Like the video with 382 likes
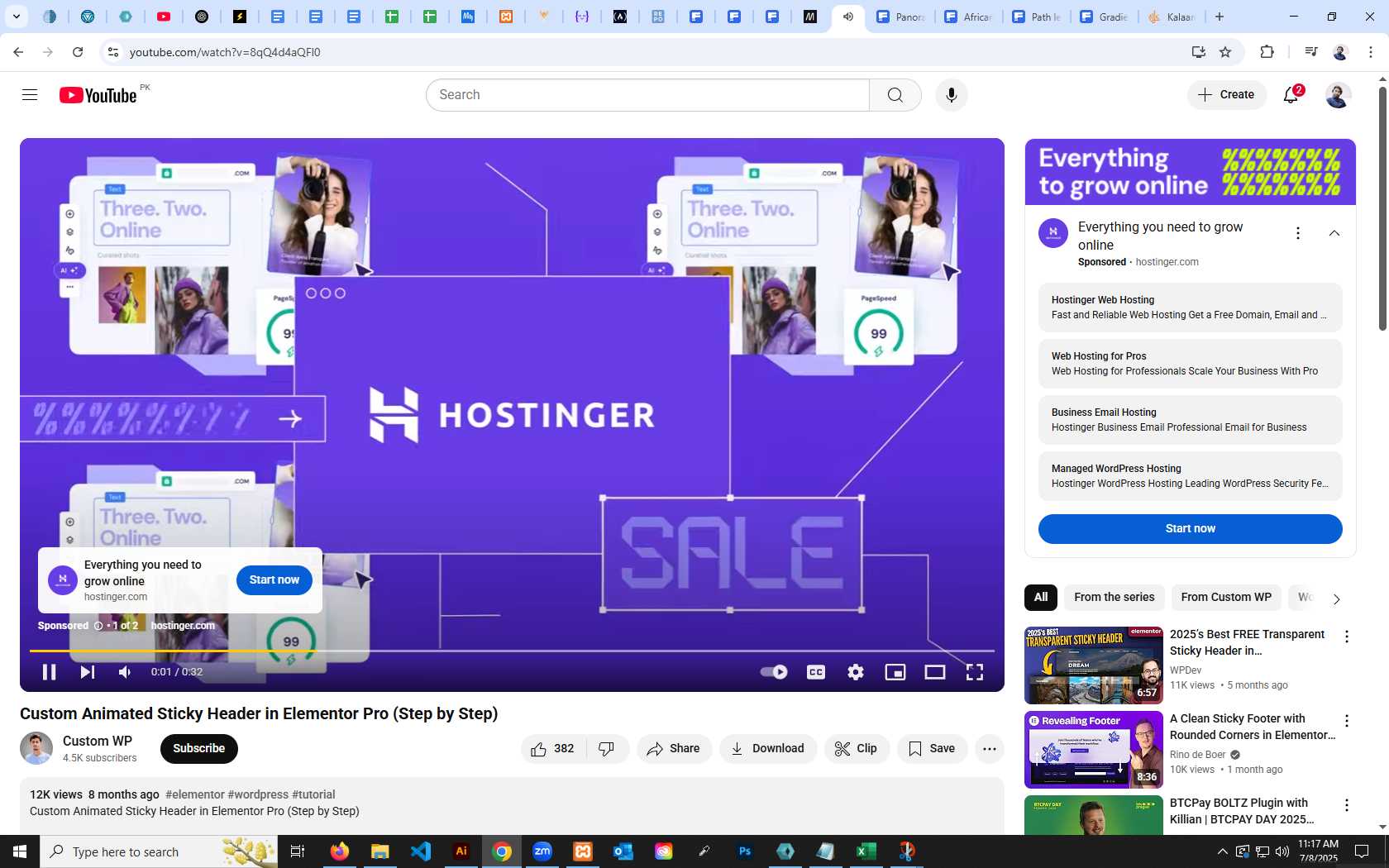The image size is (1389, 868). click(x=553, y=749)
